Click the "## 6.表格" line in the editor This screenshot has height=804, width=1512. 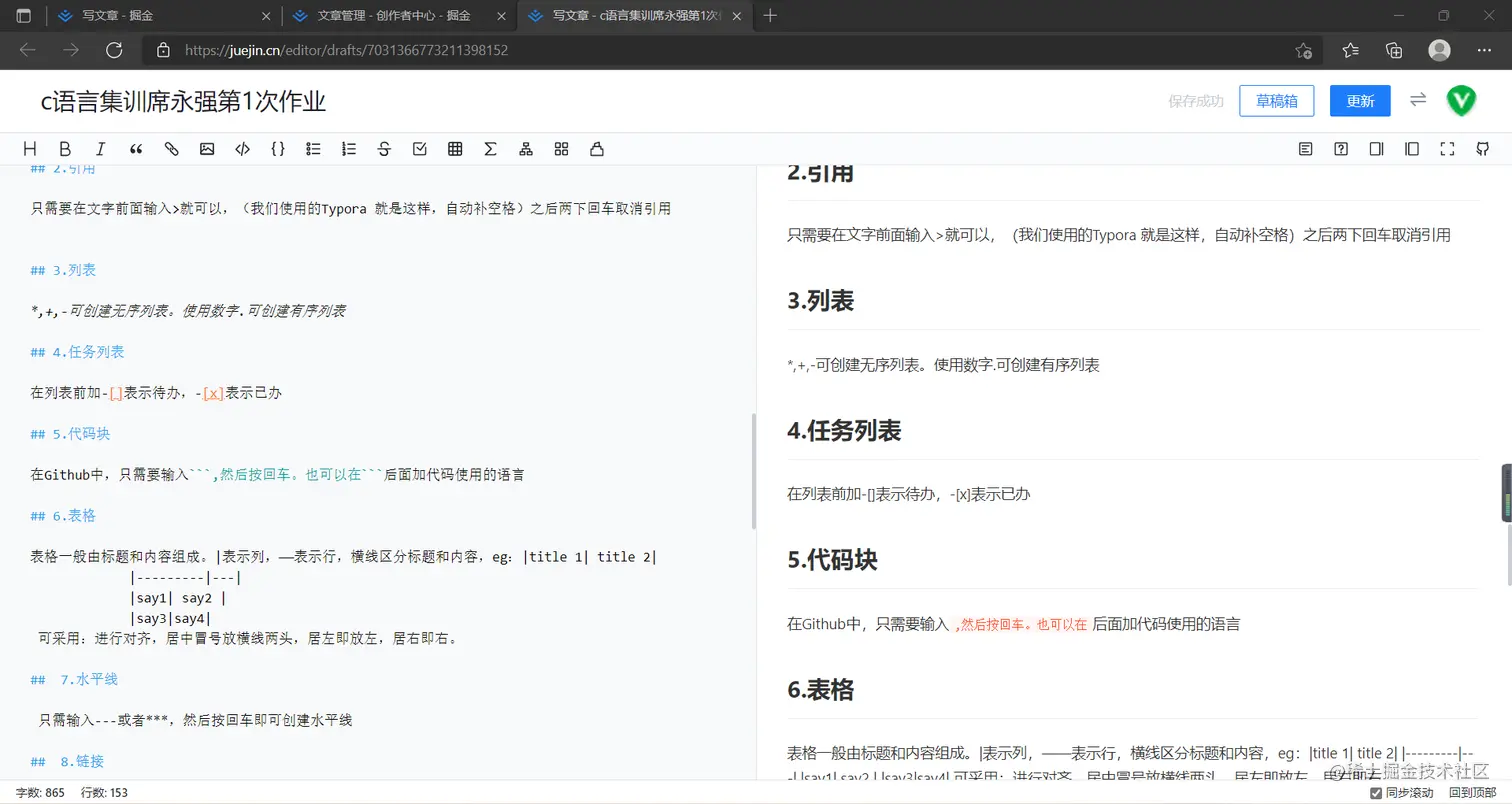[63, 516]
